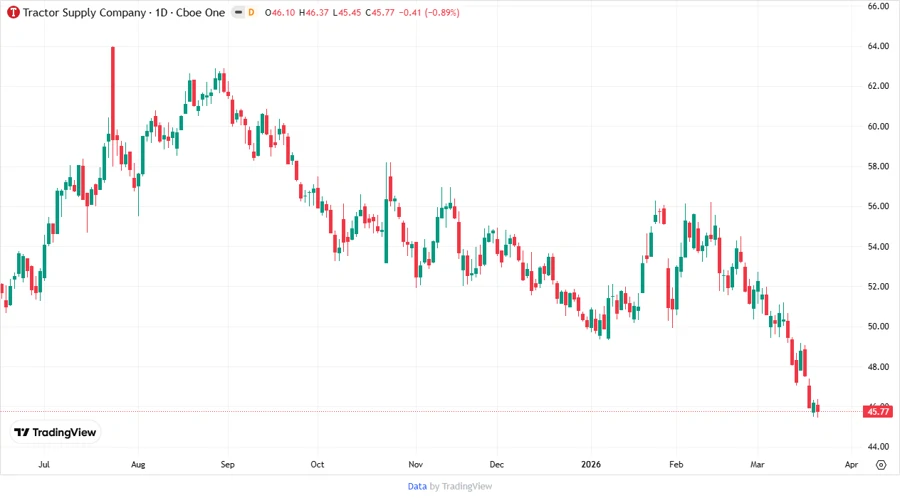Click the close value C45.77
900x498 pixels.
coord(379,13)
